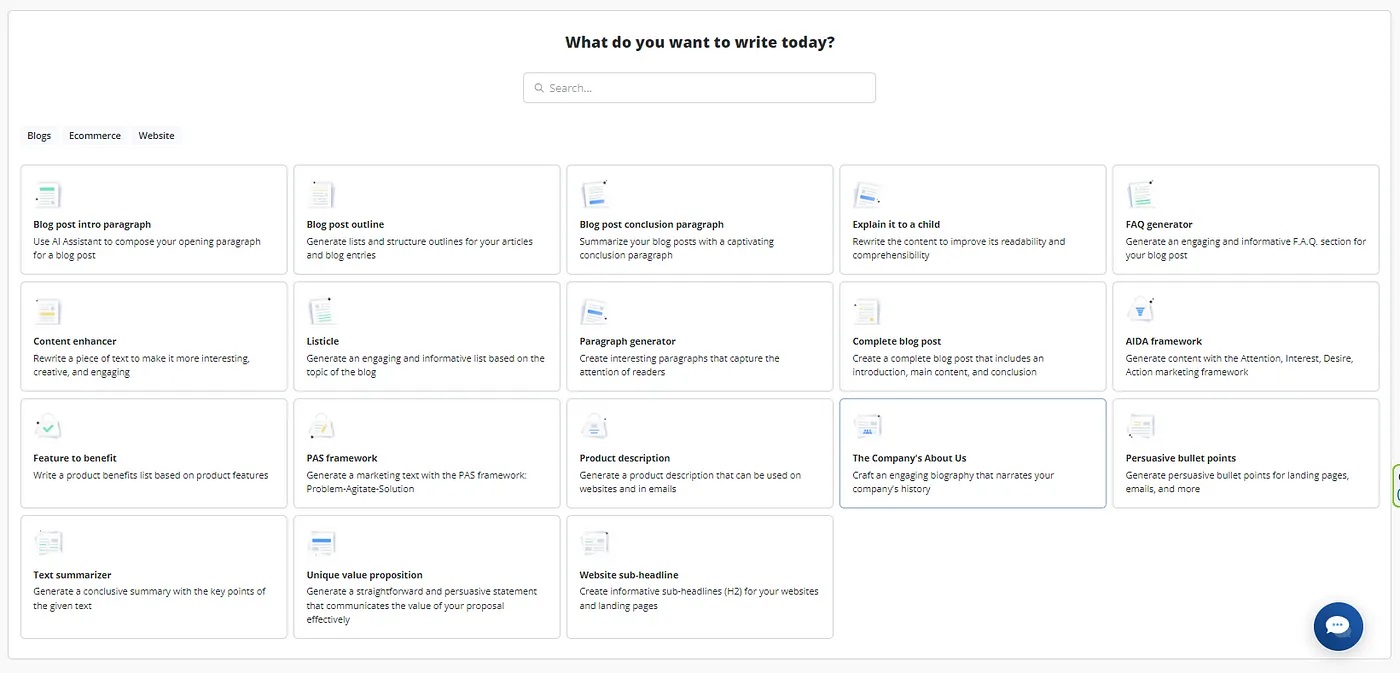
Task: Click the Search input field
Action: [x=708, y=88]
